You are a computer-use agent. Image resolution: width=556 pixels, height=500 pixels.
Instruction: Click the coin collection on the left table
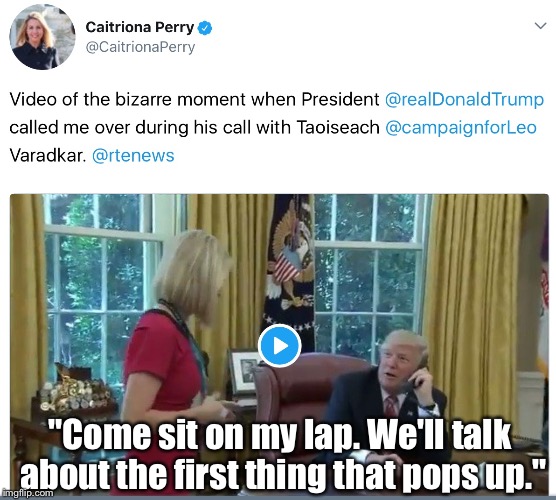point(73,392)
